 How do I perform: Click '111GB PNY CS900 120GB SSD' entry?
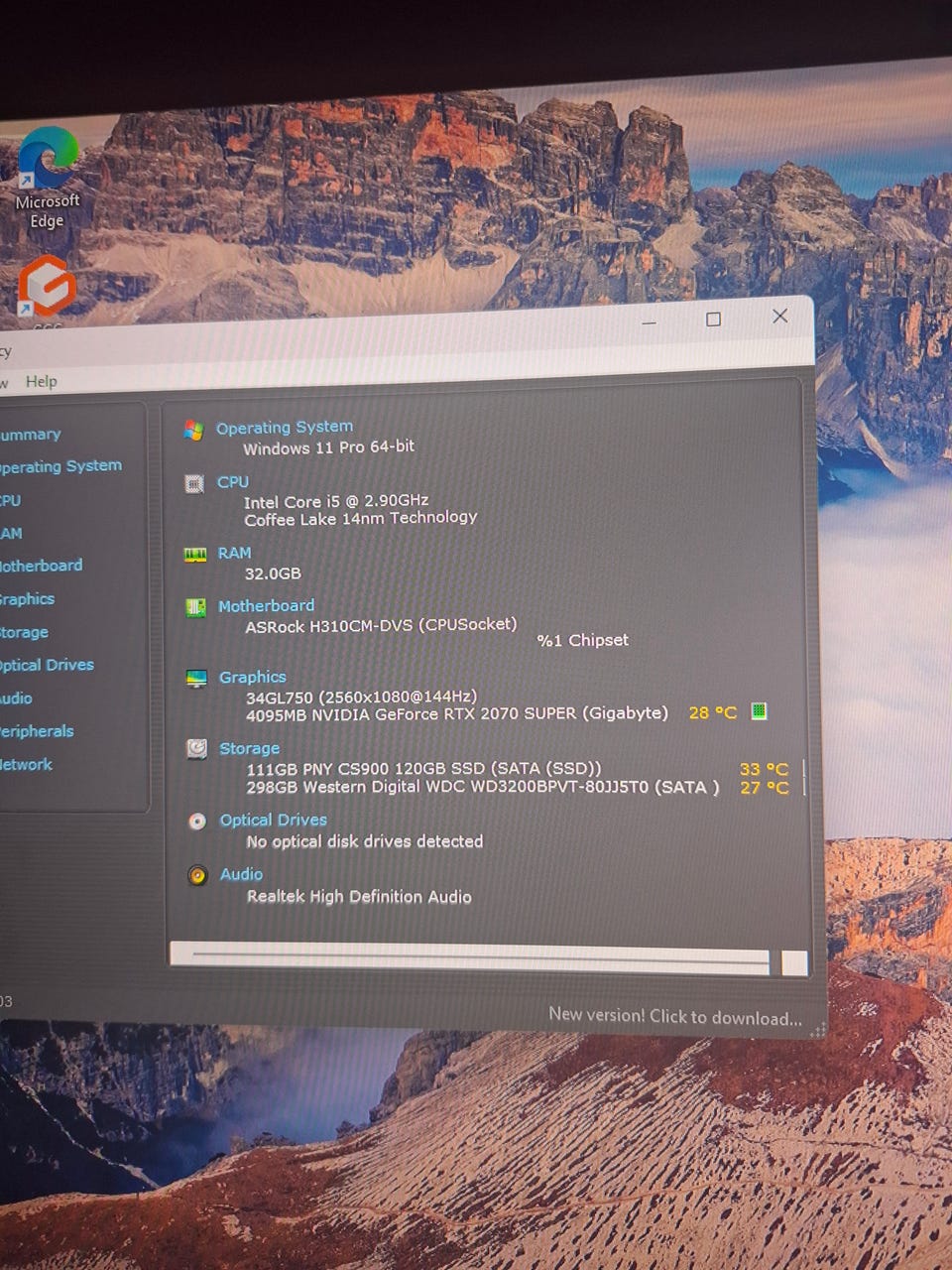click(423, 768)
